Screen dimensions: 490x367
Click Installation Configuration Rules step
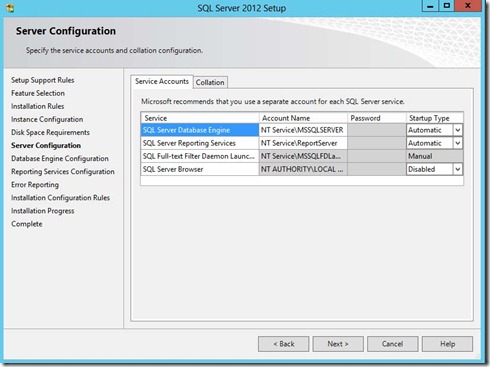(60, 198)
